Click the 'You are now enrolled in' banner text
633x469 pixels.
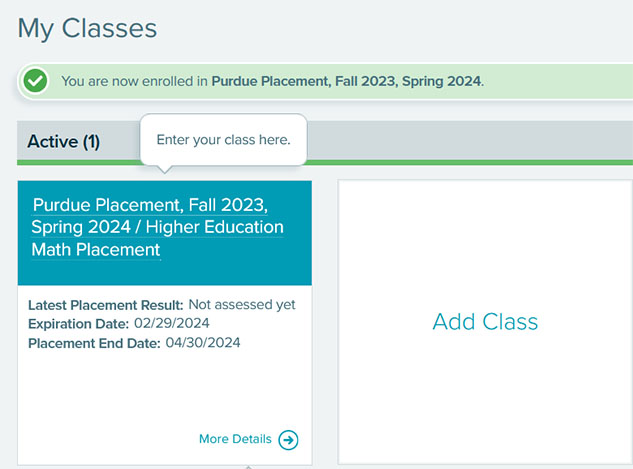(134, 81)
